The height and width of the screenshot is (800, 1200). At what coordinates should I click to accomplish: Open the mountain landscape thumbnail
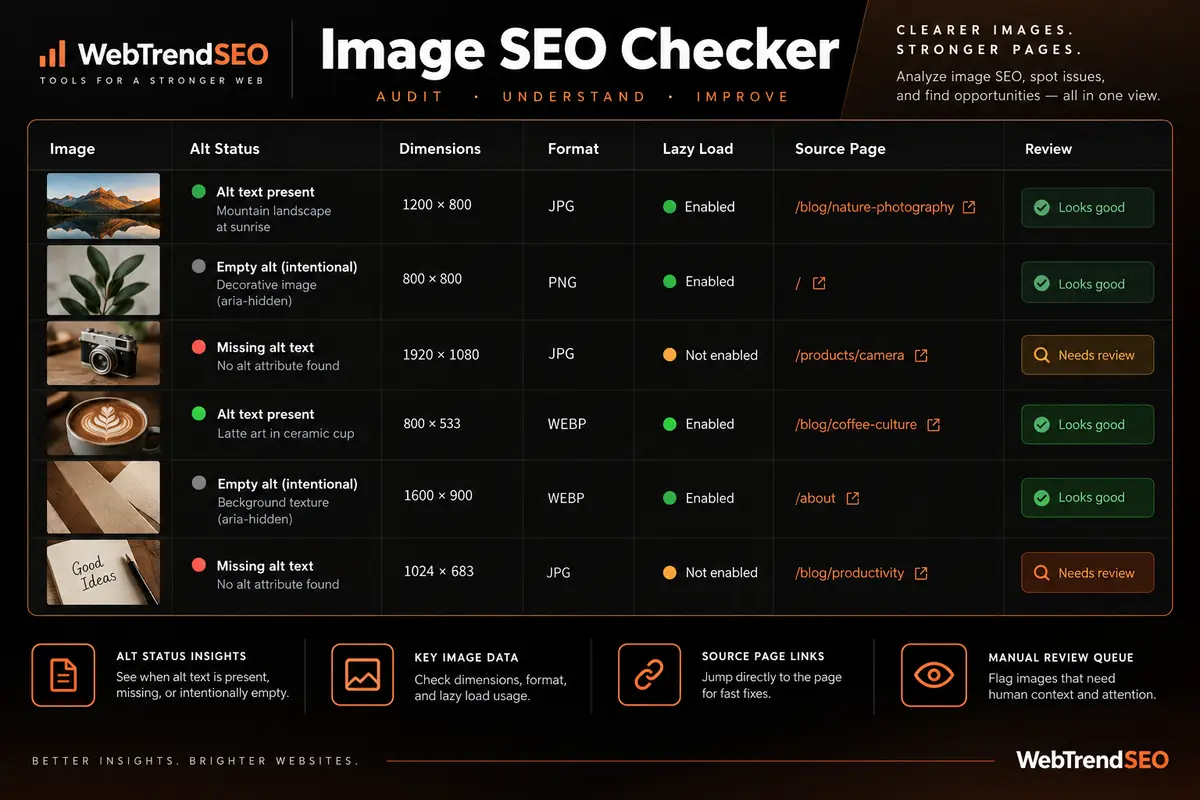[103, 206]
